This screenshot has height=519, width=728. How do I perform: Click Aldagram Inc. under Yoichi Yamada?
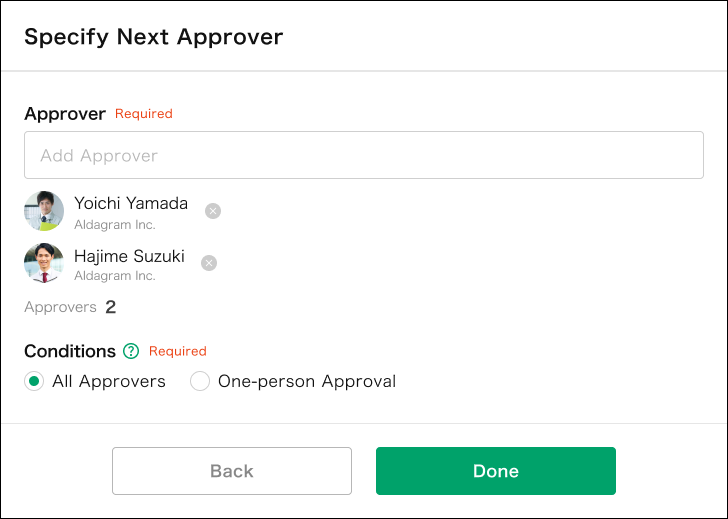[x=115, y=225]
